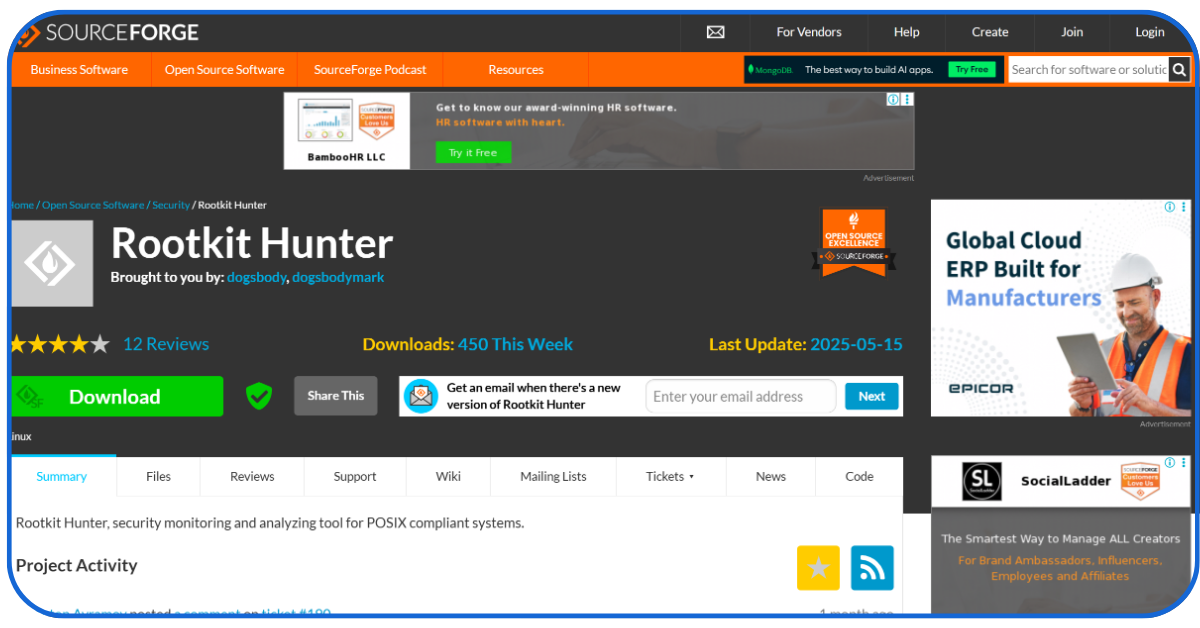
Task: Click the Project Activity heading
Action: (x=77, y=565)
